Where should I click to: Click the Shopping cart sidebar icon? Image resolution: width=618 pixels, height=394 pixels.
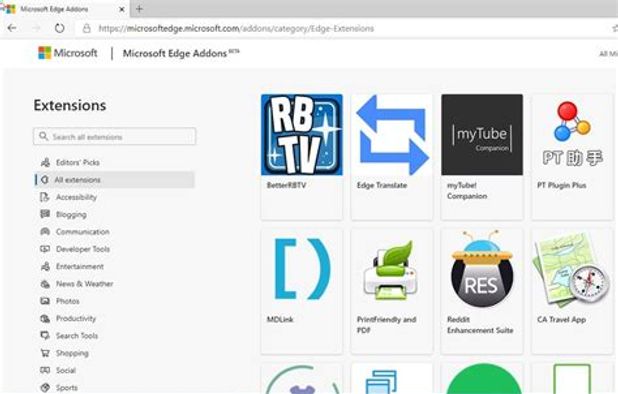click(45, 353)
